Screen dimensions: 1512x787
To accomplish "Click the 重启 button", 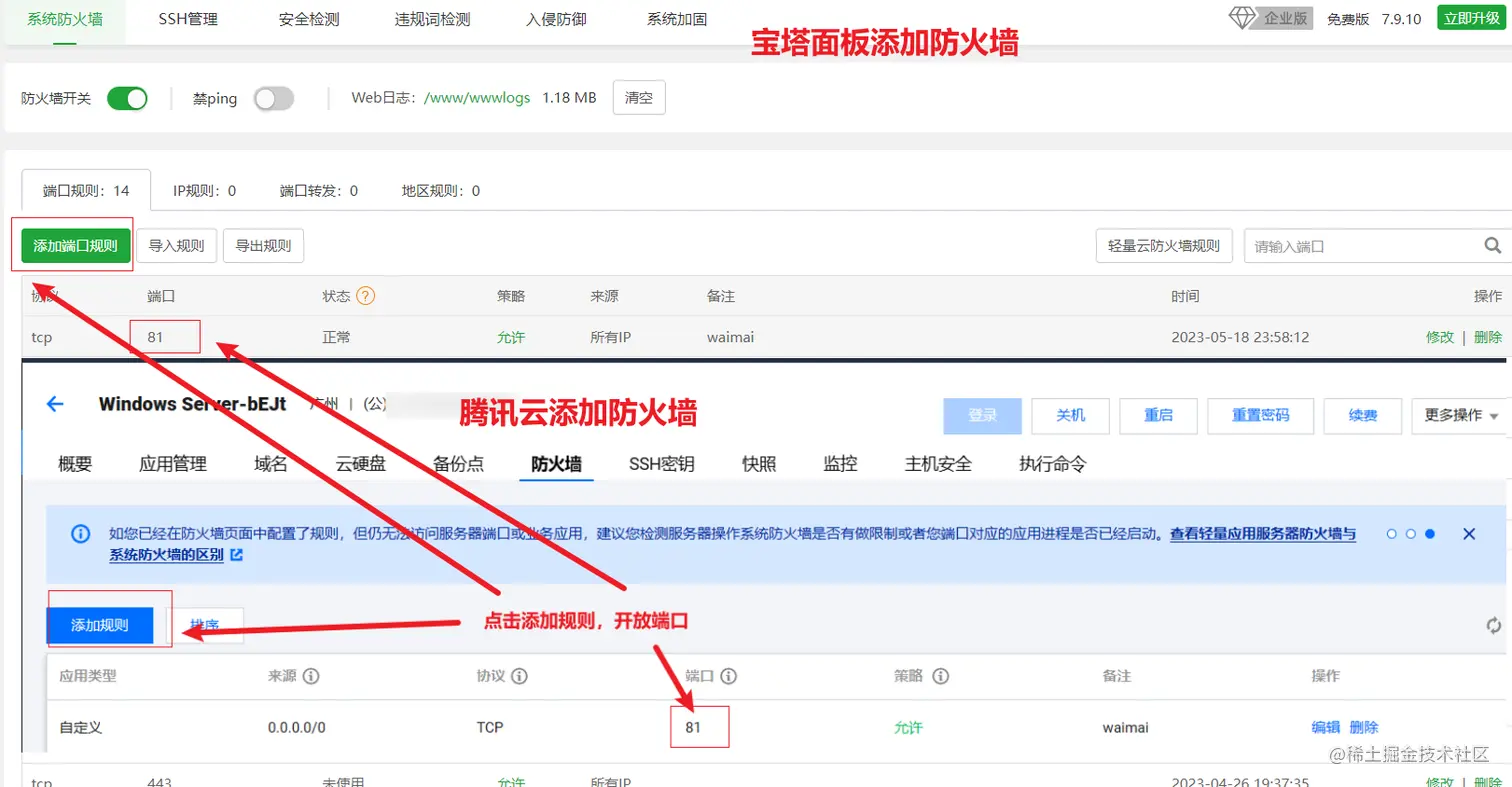I will click(1159, 415).
